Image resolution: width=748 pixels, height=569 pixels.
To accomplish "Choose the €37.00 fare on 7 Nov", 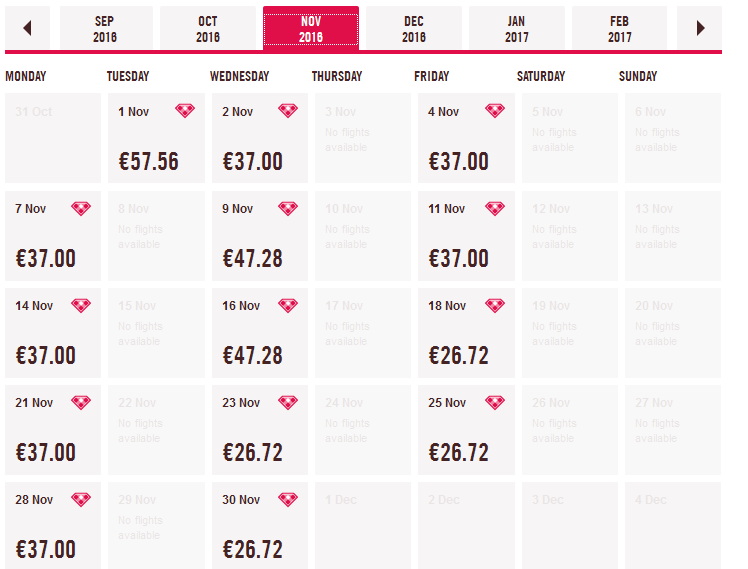I will tap(46, 258).
